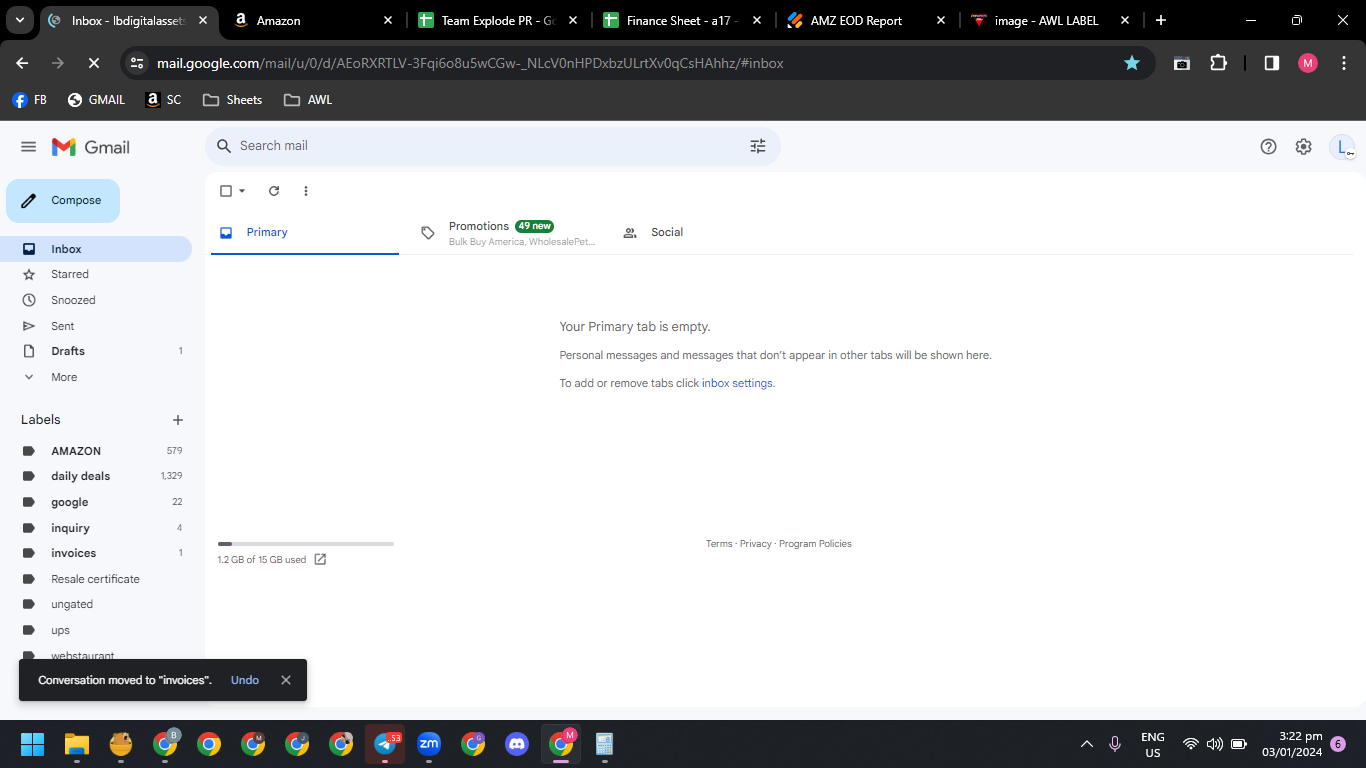Switch to Finance Sheet browser tab
Image resolution: width=1366 pixels, height=768 pixels.
pos(682,20)
